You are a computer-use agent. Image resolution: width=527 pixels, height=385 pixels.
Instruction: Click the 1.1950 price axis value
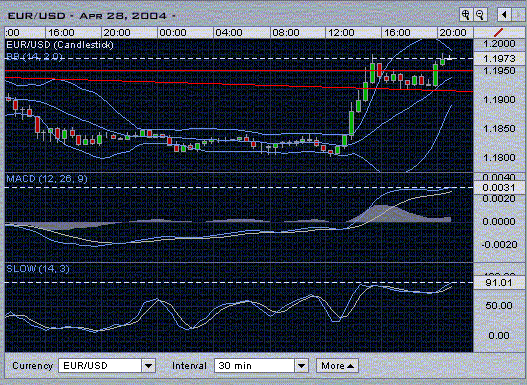pos(499,71)
